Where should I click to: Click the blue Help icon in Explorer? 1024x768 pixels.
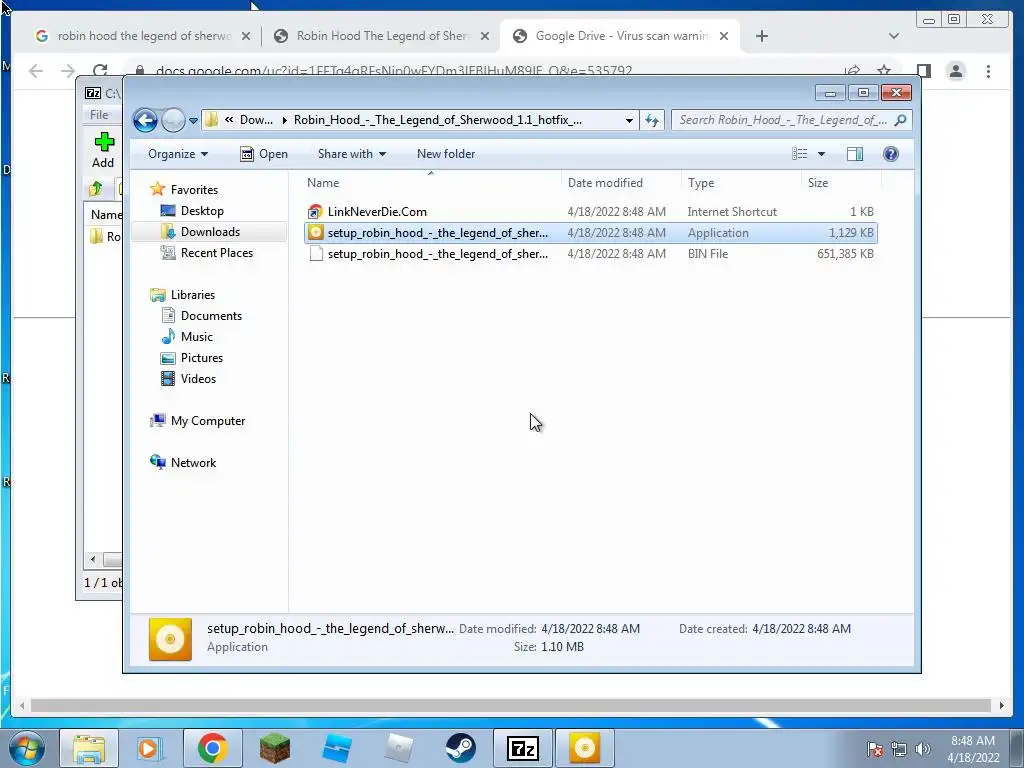coord(891,154)
